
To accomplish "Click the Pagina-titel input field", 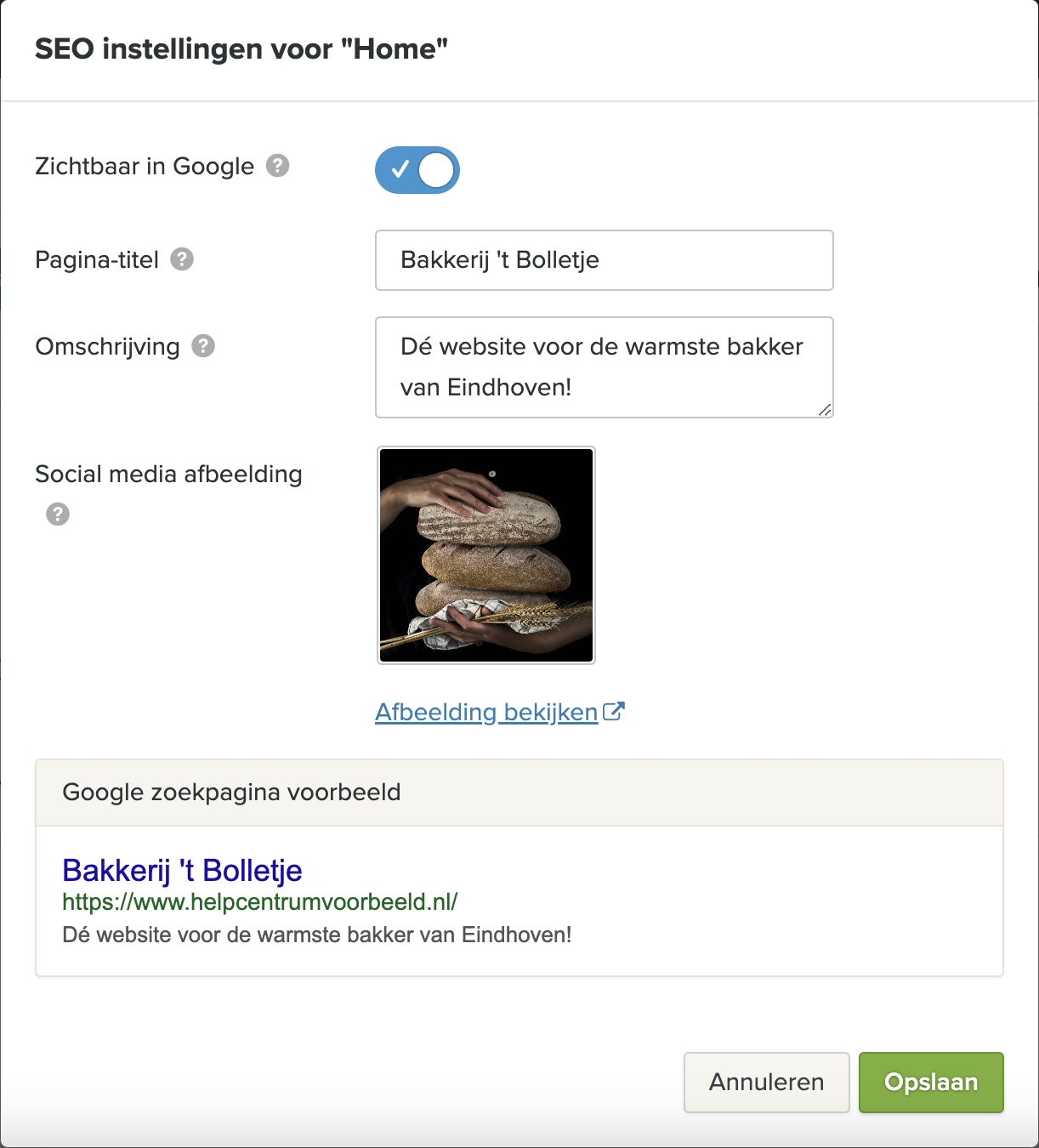I will tap(605, 260).
